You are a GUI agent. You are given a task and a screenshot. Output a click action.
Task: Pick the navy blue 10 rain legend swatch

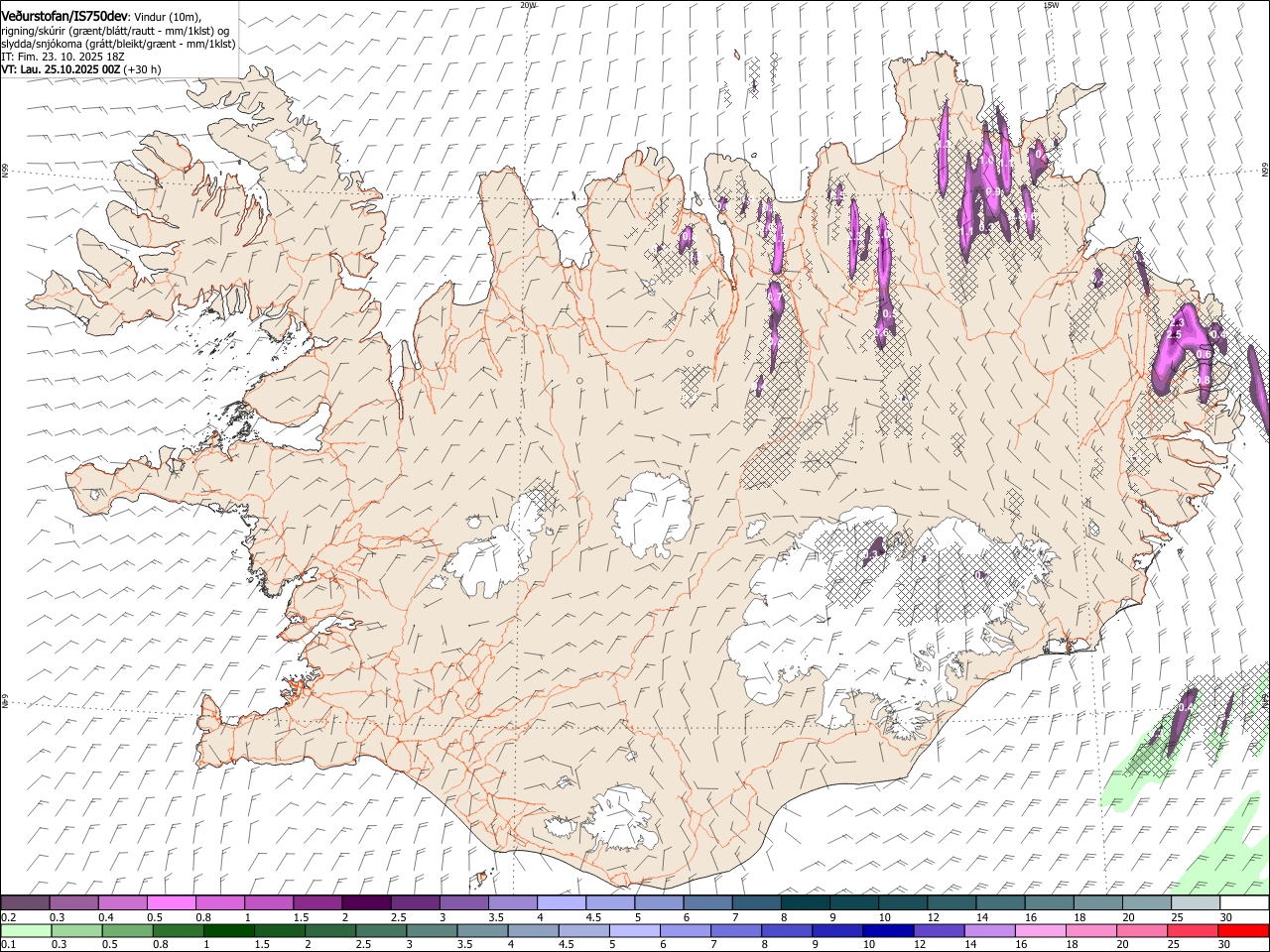click(886, 930)
